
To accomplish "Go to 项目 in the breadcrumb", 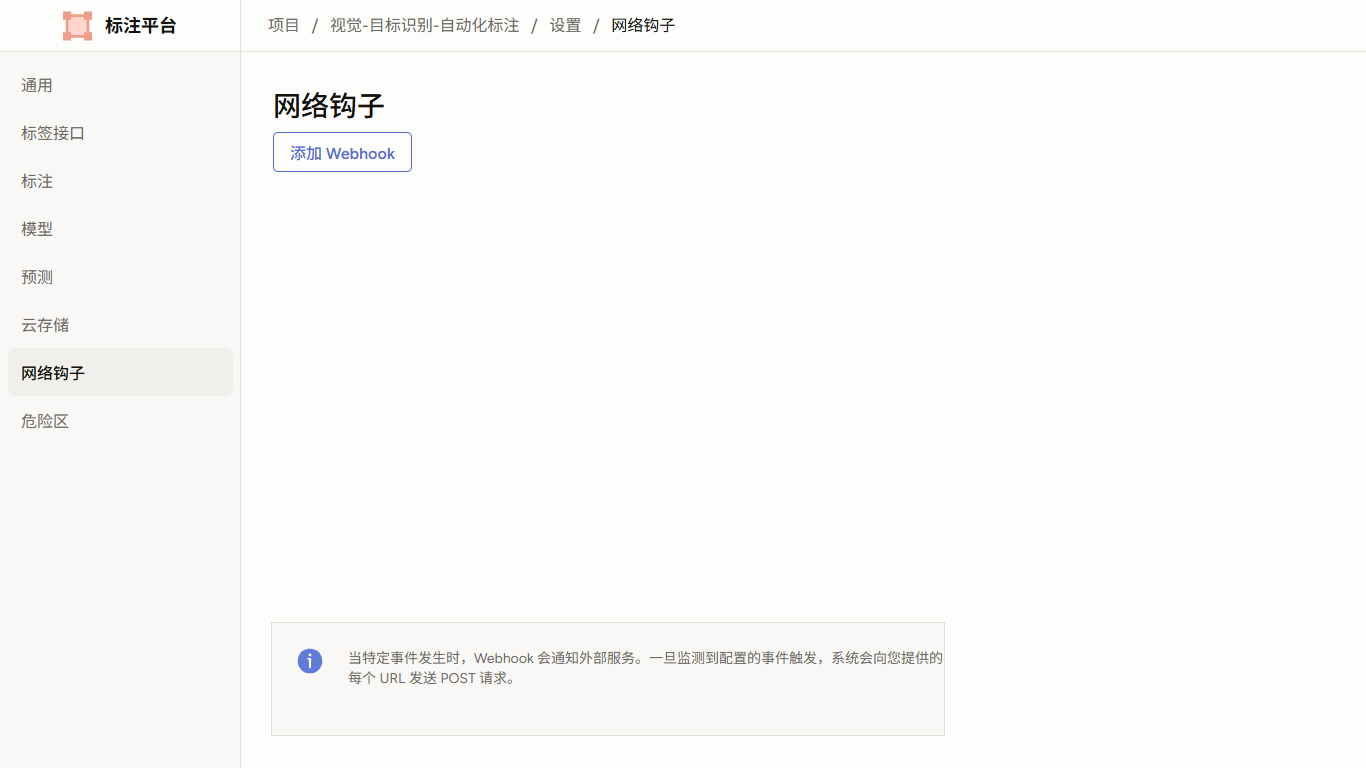I will point(284,25).
